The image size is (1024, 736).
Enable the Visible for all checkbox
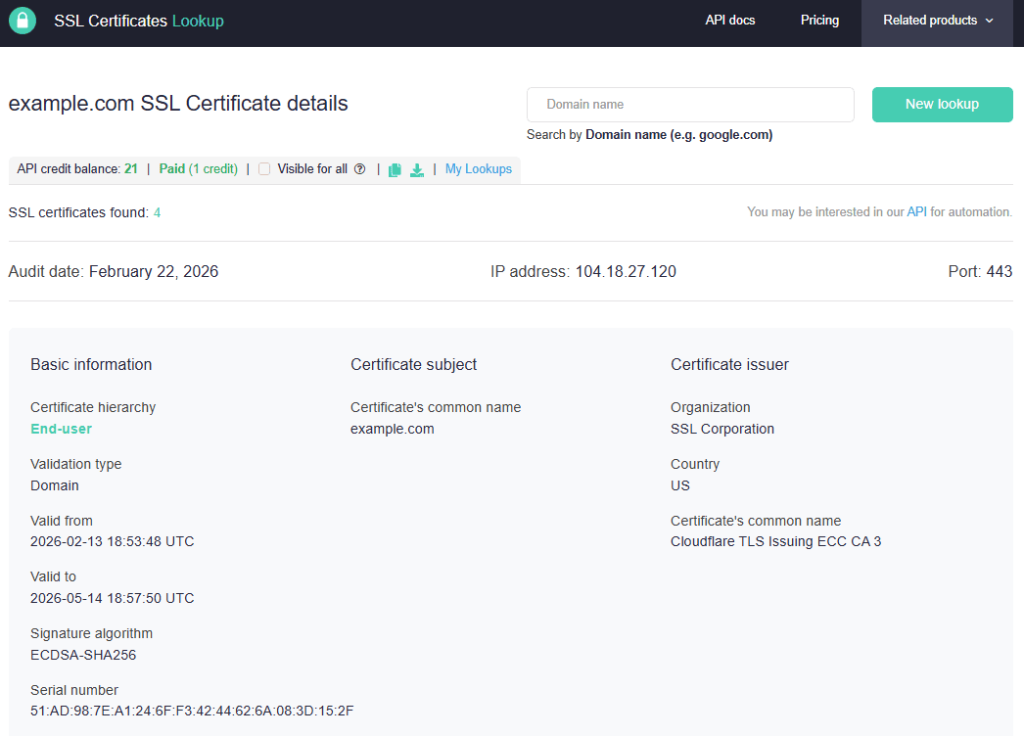(263, 169)
